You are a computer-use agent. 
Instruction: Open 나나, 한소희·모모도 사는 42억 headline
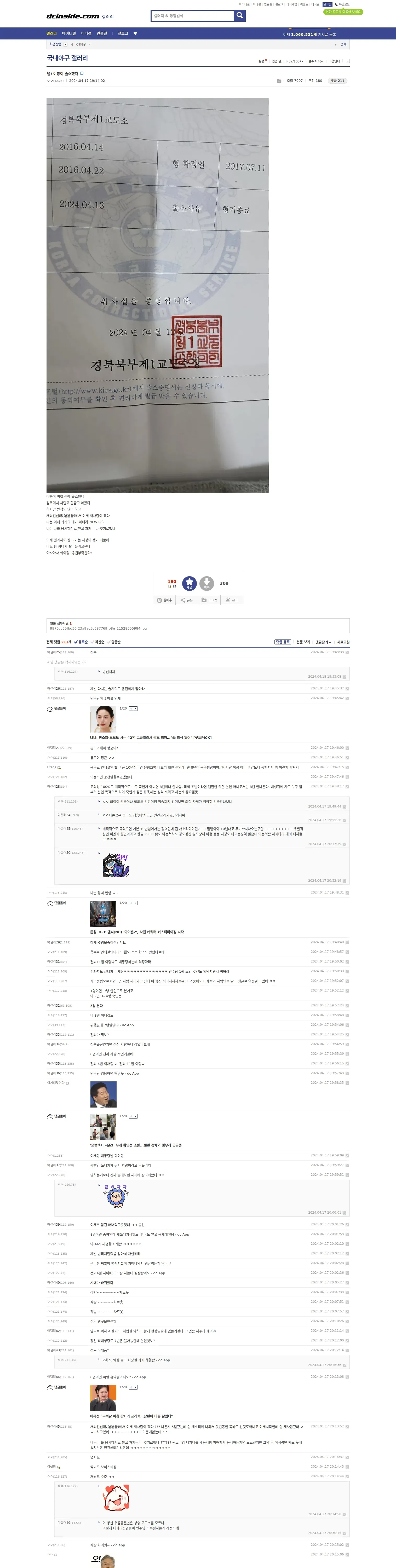click(x=151, y=737)
